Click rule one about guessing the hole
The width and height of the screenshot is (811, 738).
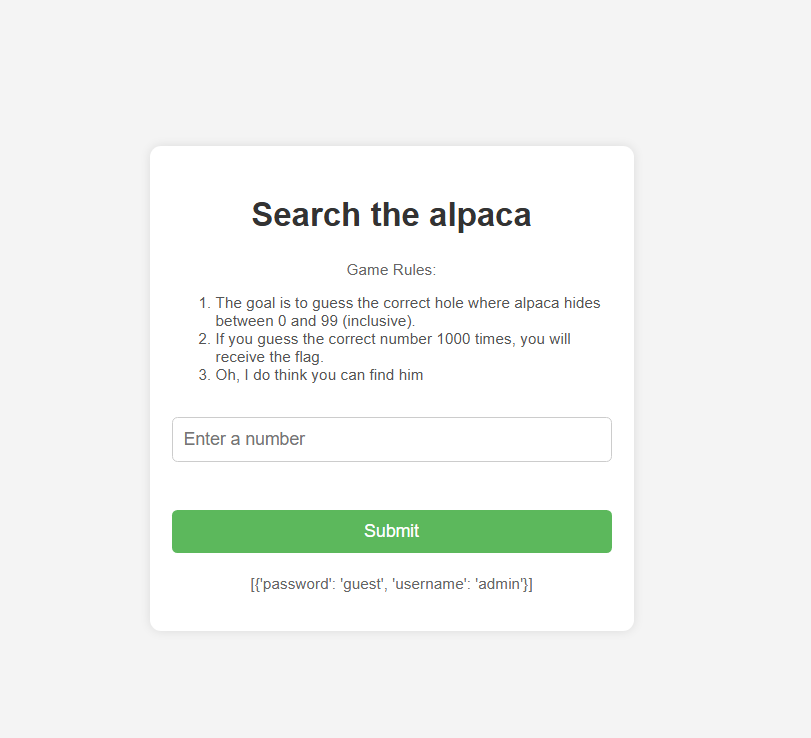(x=408, y=311)
